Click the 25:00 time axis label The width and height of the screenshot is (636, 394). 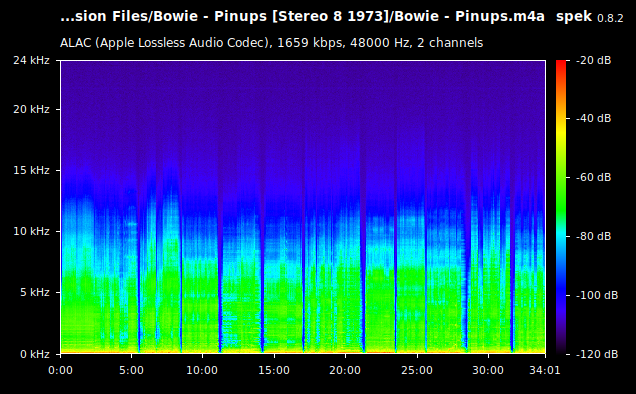point(417,370)
